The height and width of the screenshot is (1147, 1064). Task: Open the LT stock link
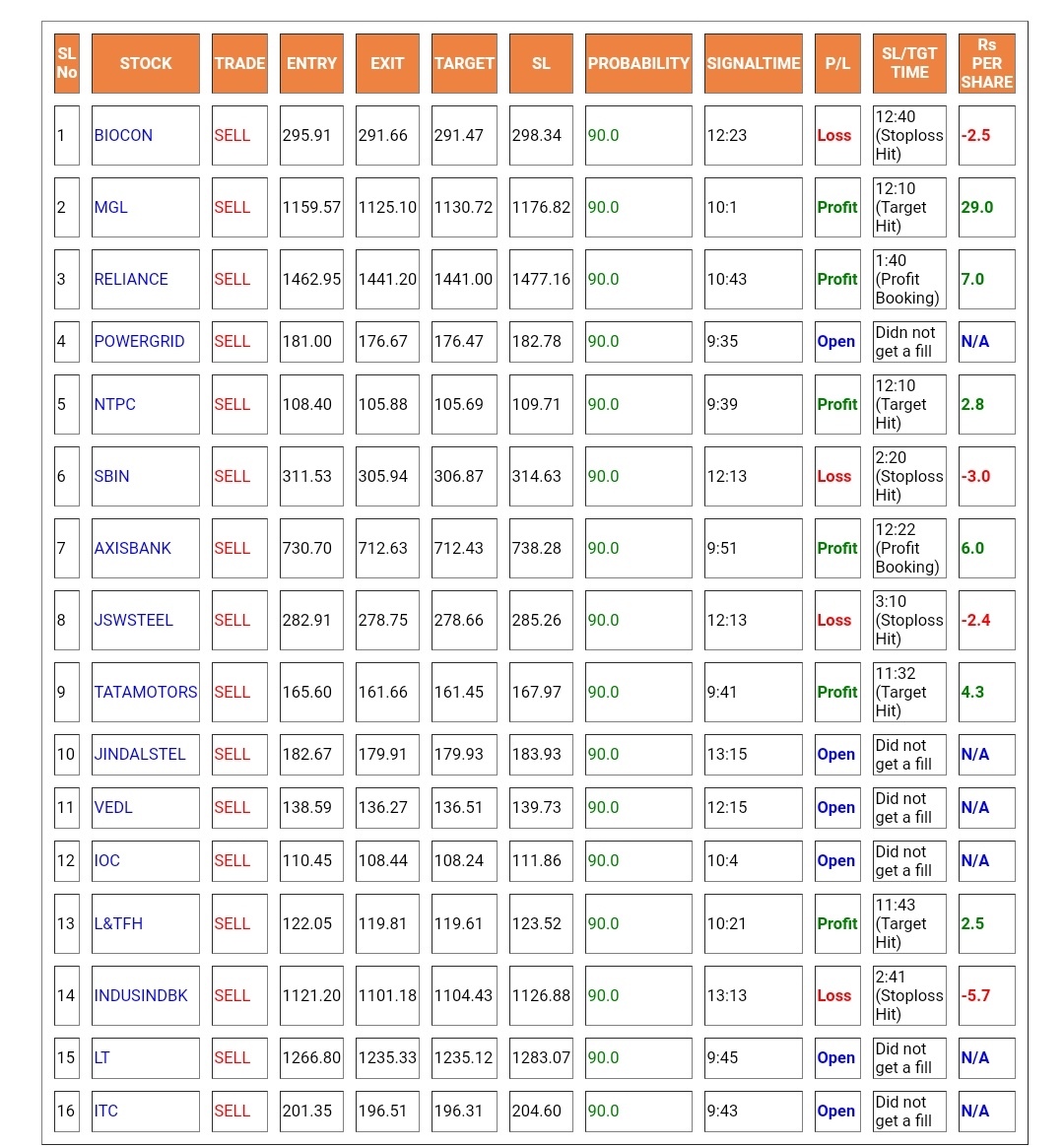pyautogui.click(x=102, y=1057)
